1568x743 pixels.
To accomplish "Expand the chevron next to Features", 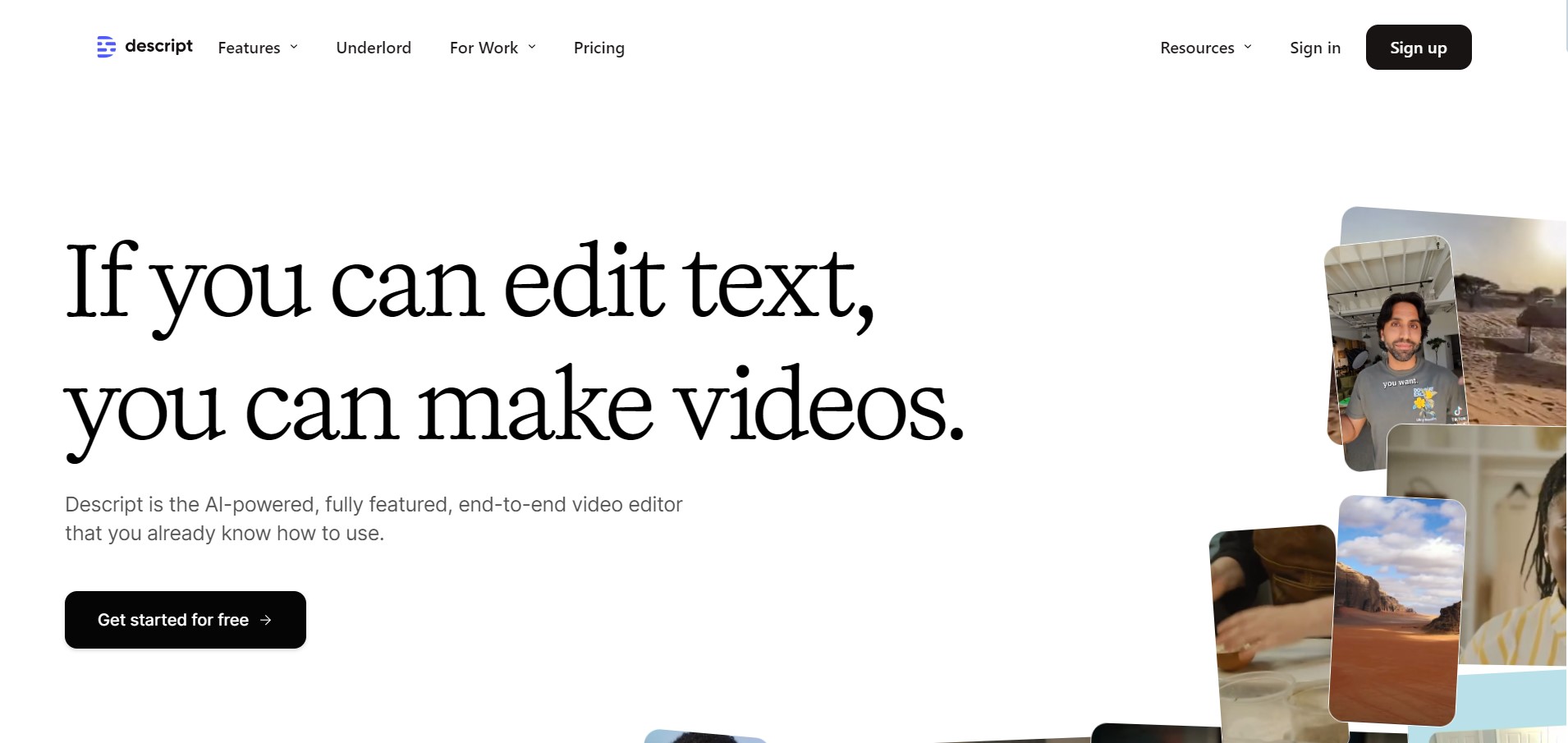I will [294, 47].
